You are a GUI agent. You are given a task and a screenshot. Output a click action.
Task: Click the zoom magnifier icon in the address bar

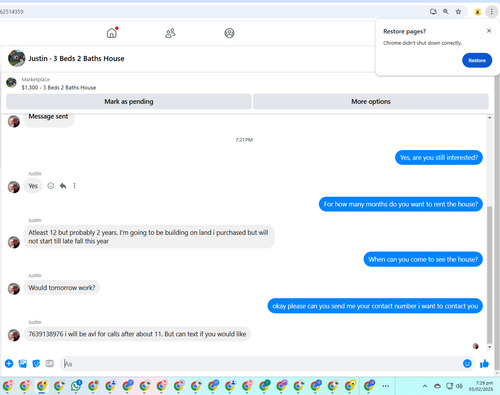point(446,12)
